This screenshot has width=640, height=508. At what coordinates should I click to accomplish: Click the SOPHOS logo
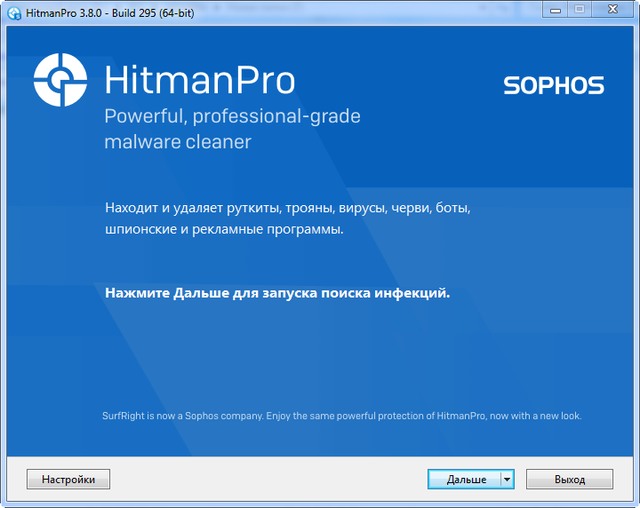(554, 85)
